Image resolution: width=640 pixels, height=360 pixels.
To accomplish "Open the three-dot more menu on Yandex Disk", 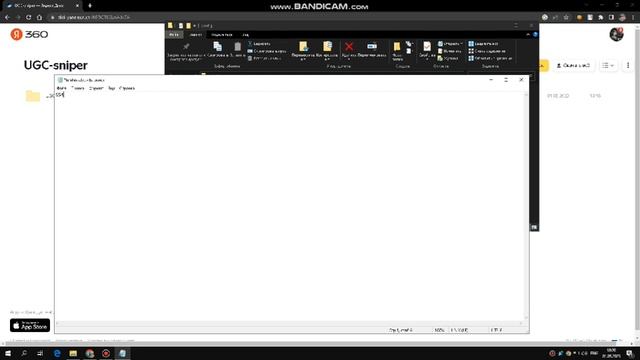I will [628, 65].
